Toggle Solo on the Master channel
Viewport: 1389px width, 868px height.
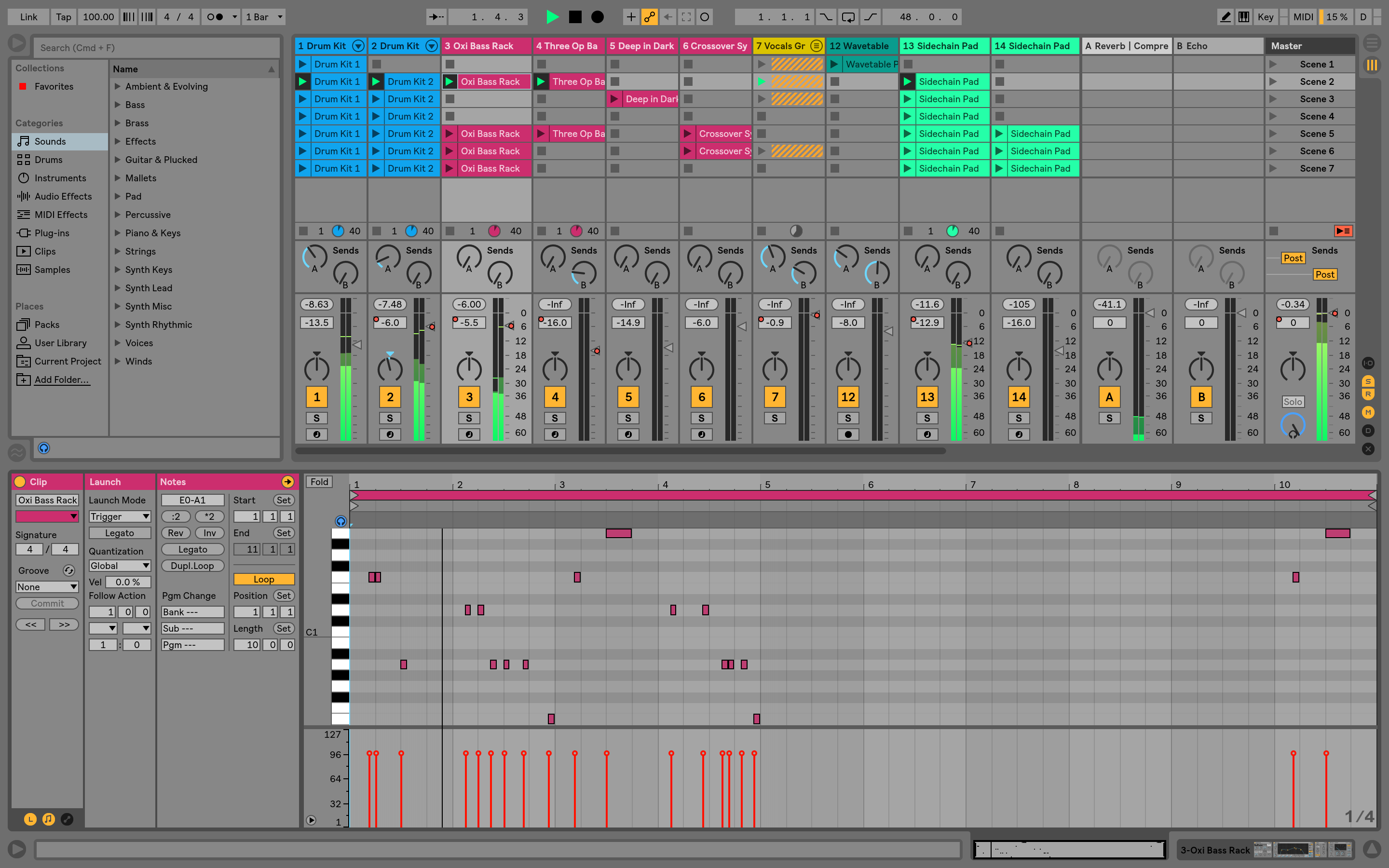coord(1293,401)
